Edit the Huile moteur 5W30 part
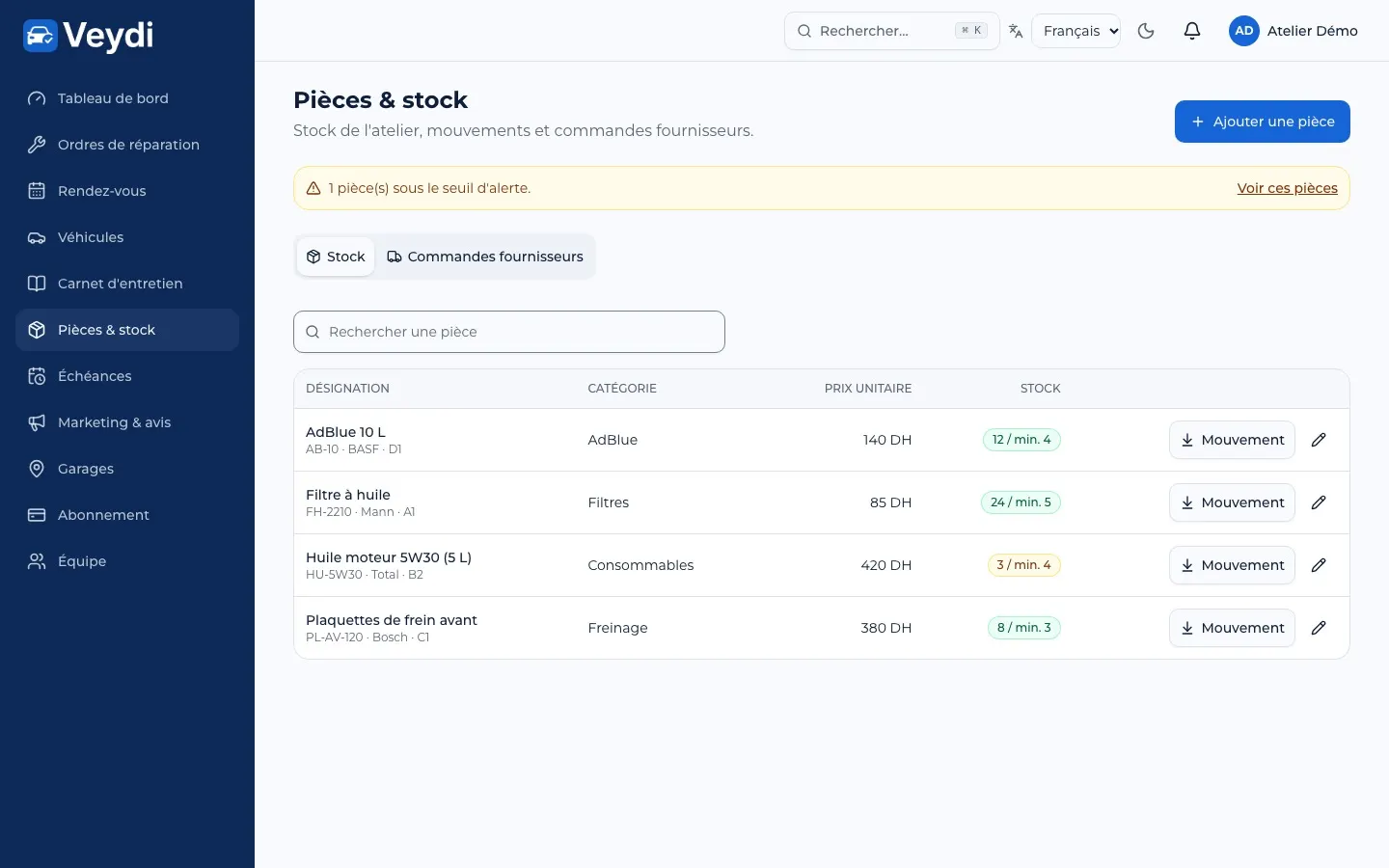The width and height of the screenshot is (1389, 868). [x=1319, y=565]
